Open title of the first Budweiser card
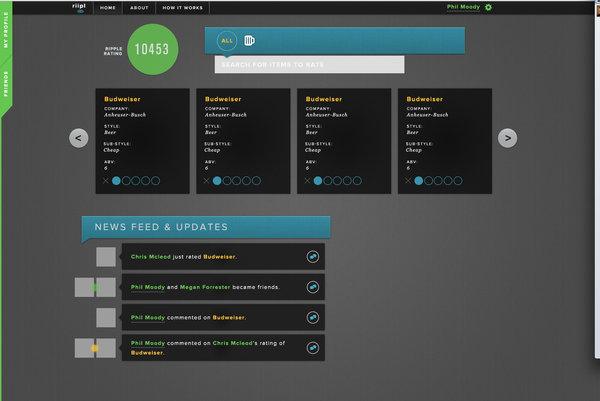The height and width of the screenshot is (401, 600). (x=122, y=99)
